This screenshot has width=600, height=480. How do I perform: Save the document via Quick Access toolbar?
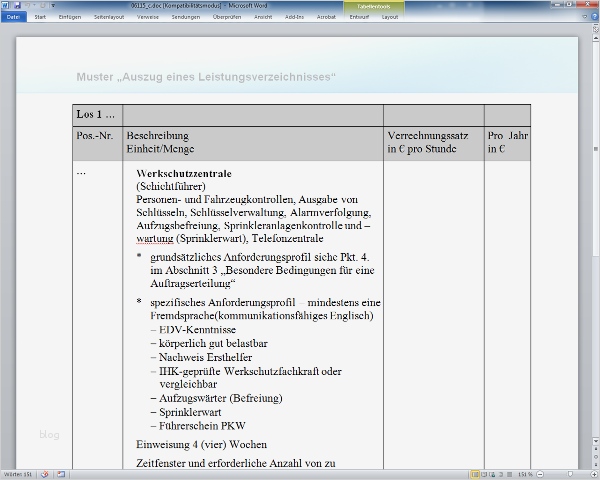[x=17, y=5]
